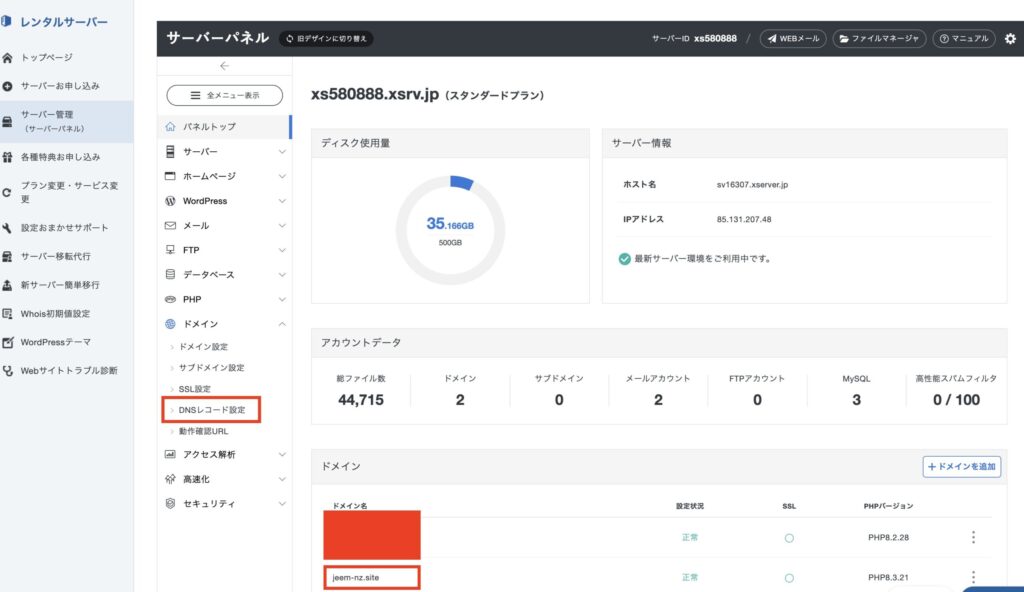Click 全メニュー表示 button
The image size is (1024, 592).
[x=224, y=96]
